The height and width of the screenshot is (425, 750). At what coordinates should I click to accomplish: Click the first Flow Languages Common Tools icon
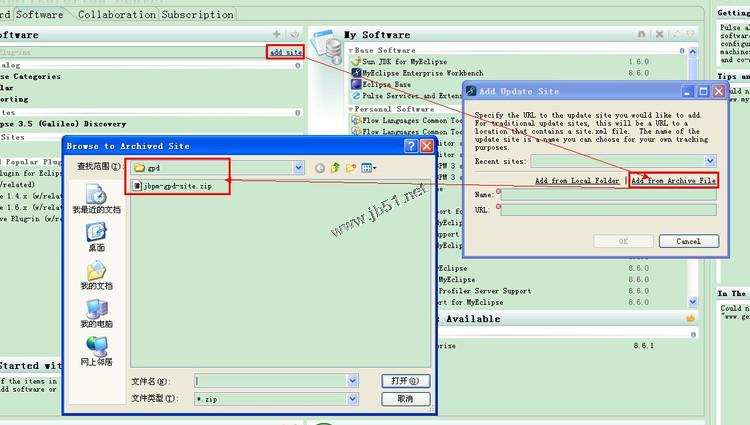356,120
